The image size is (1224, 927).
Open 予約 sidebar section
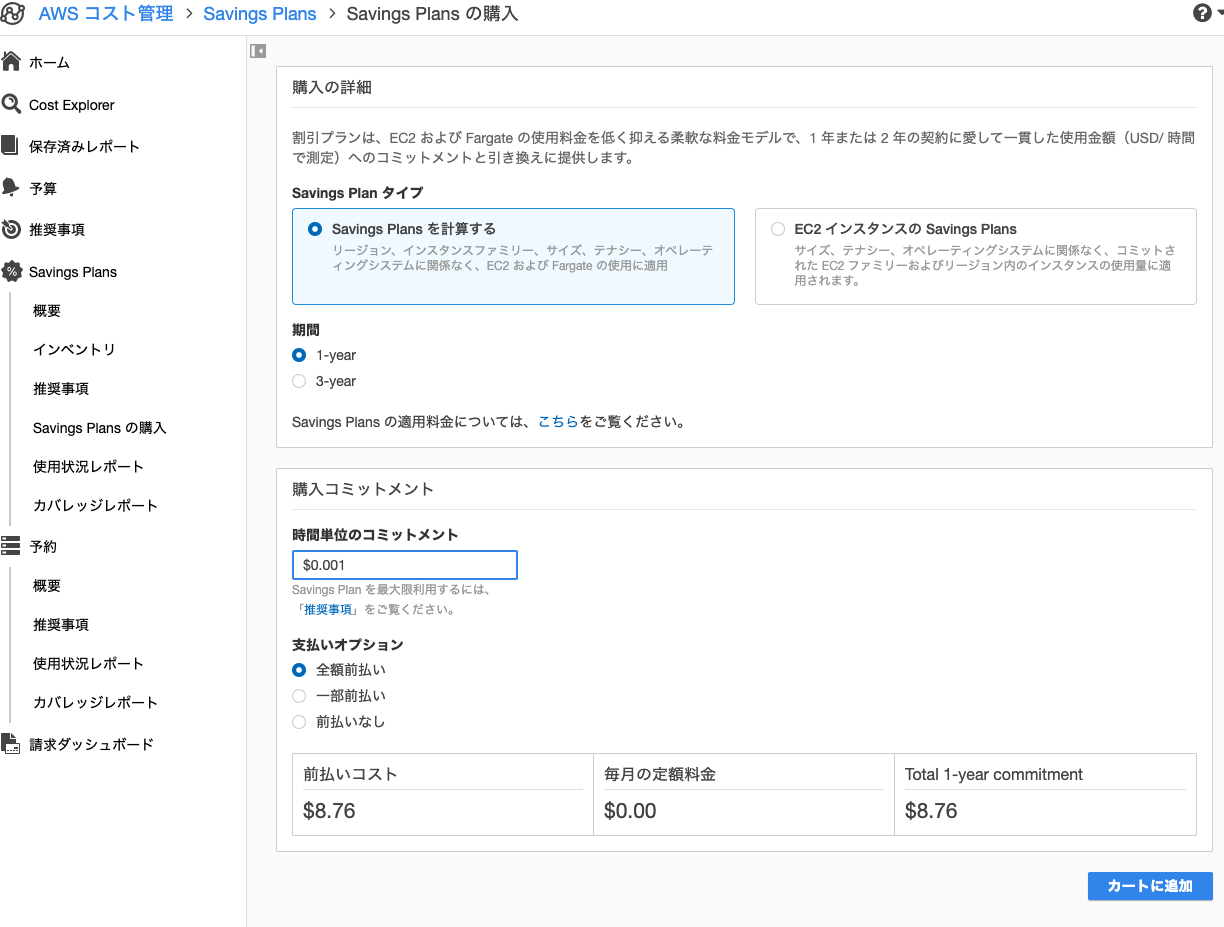click(x=43, y=547)
